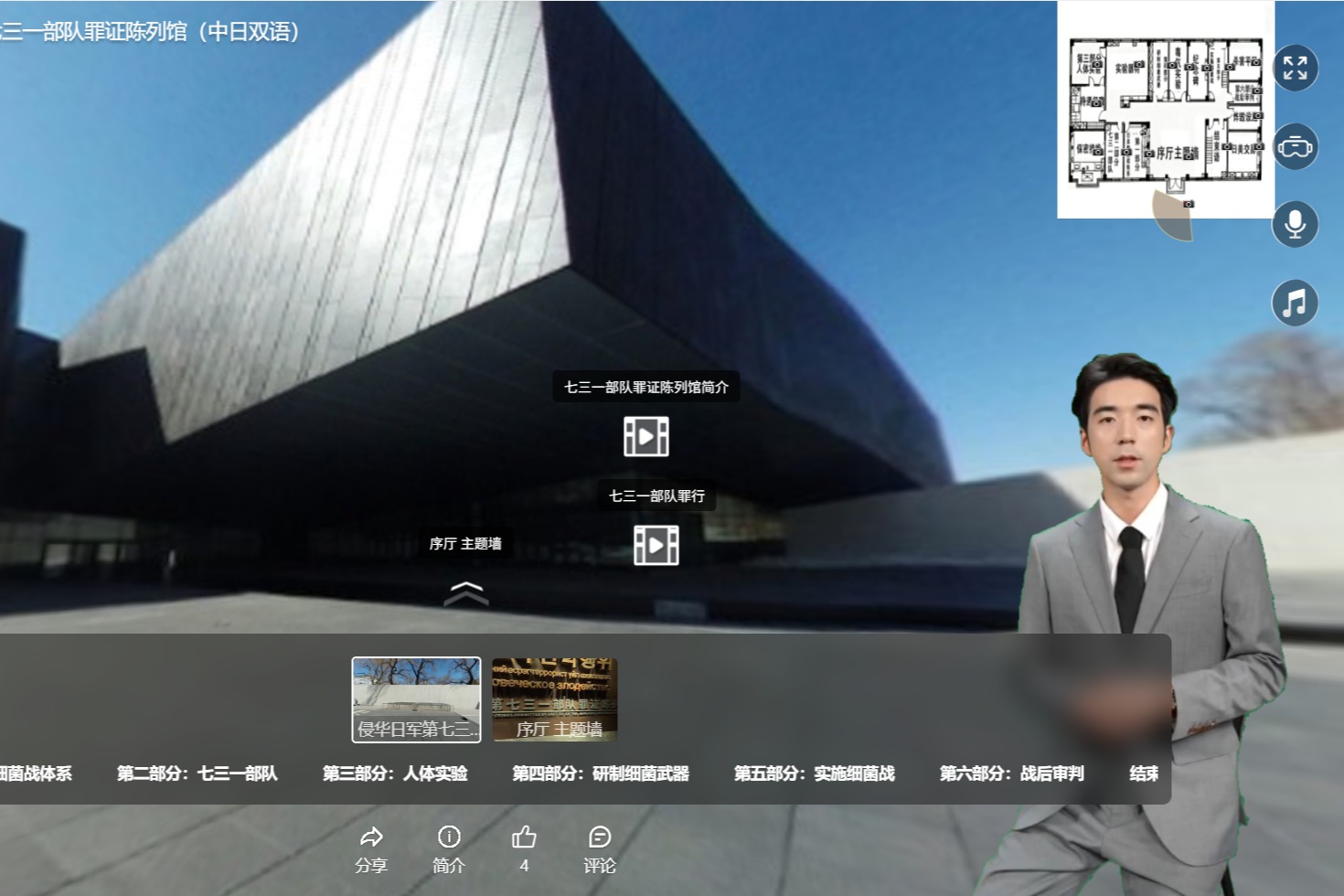The width and height of the screenshot is (1344, 896).
Task: Switch to 第三部分: 人体实验 tab
Action: pyautogui.click(x=395, y=773)
